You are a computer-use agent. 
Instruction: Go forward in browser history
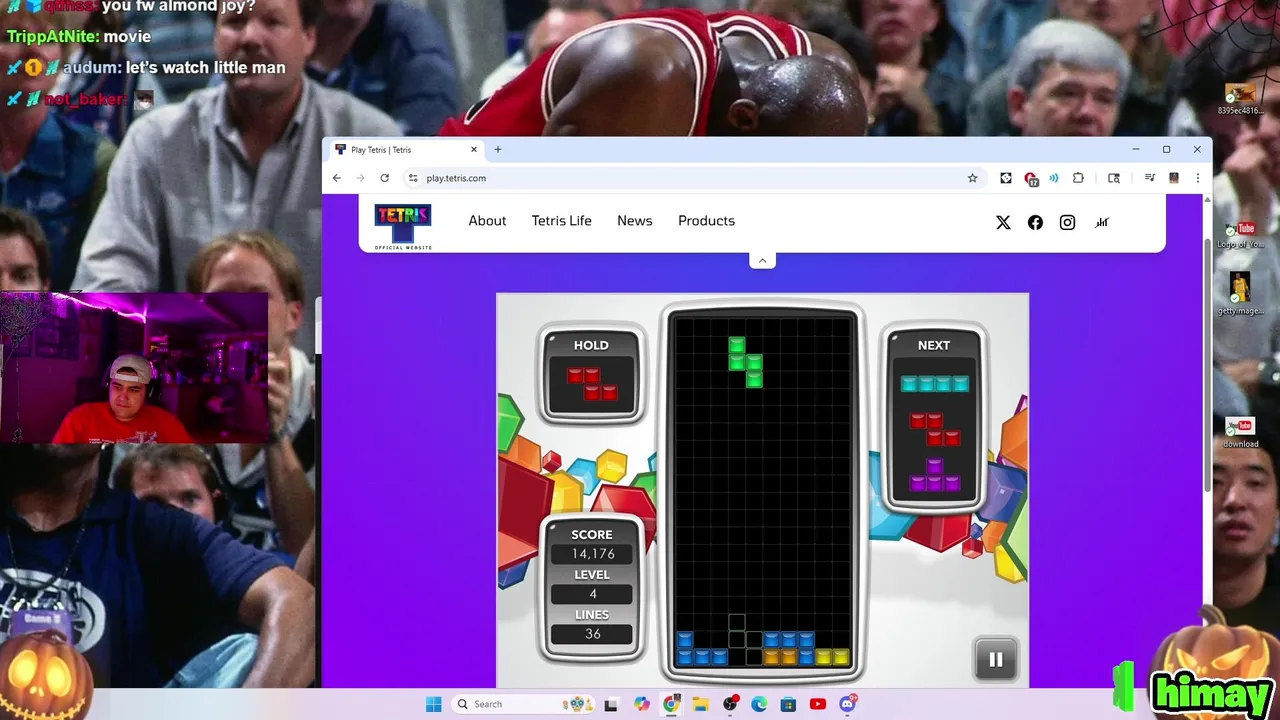pyautogui.click(x=360, y=178)
